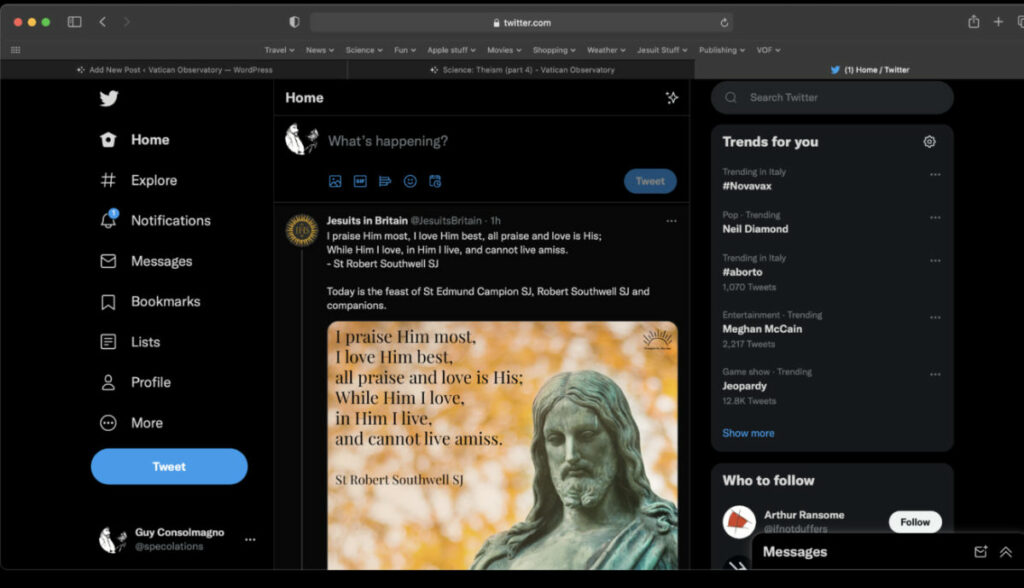Click the composer Tweet button
This screenshot has width=1024, height=588.
point(650,182)
